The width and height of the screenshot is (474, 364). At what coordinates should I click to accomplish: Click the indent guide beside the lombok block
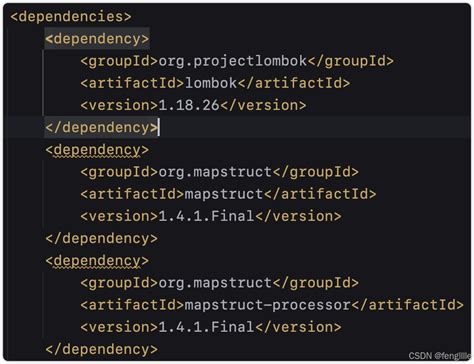pyautogui.click(x=43, y=83)
